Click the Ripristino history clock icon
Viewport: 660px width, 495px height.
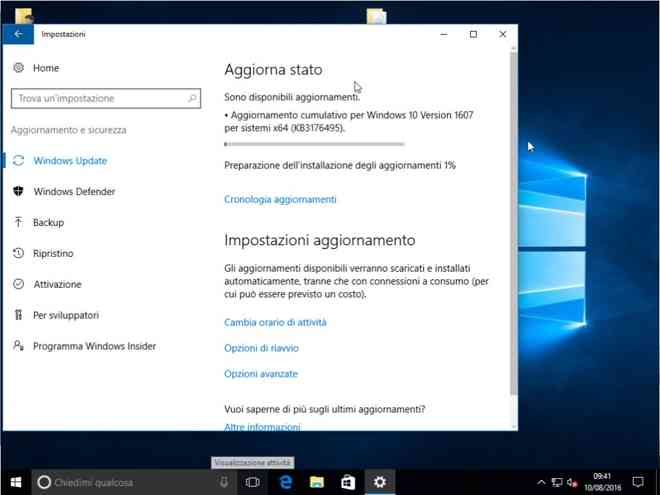point(19,253)
